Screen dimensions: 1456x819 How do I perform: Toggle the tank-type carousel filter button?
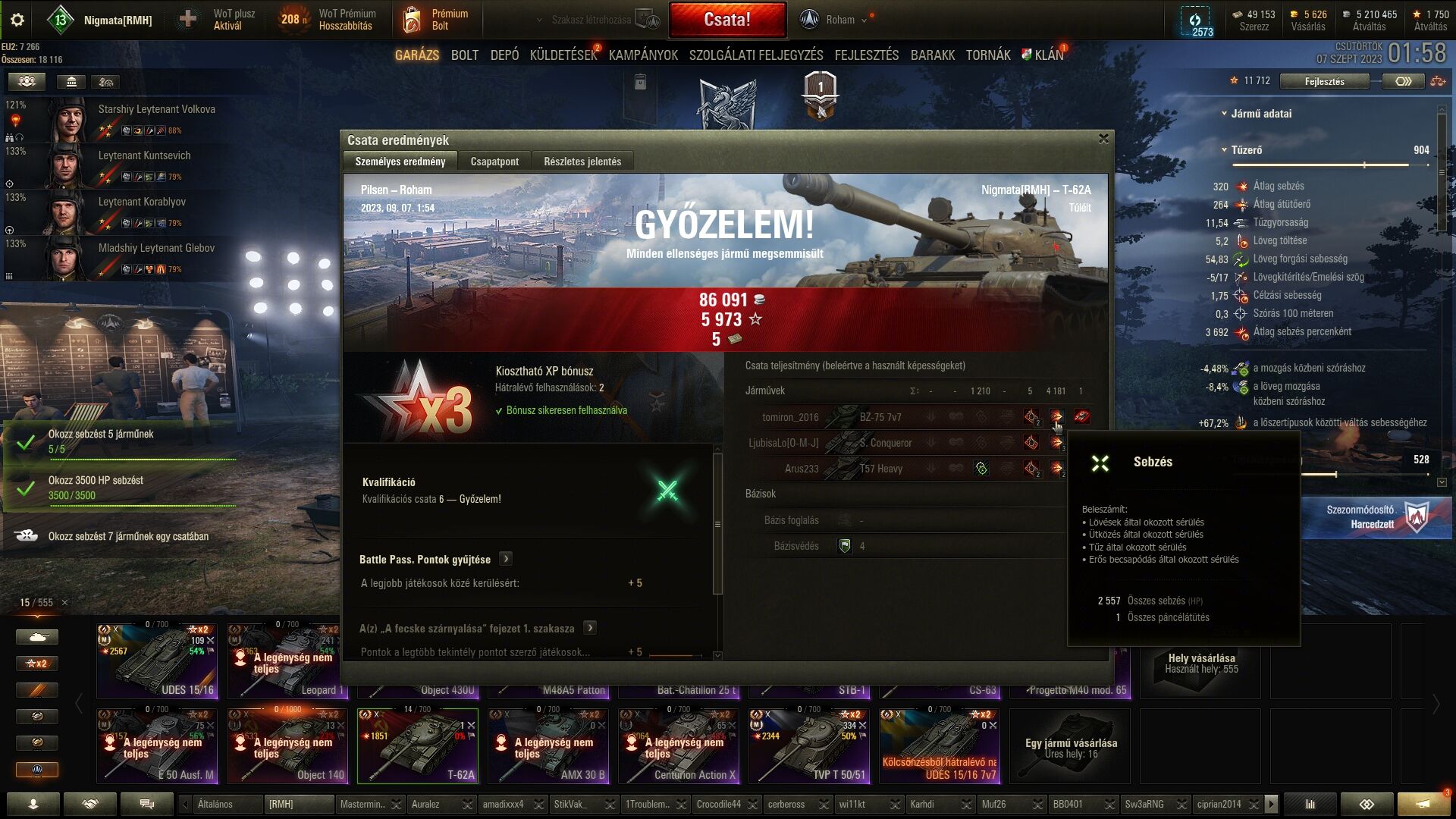(37, 637)
